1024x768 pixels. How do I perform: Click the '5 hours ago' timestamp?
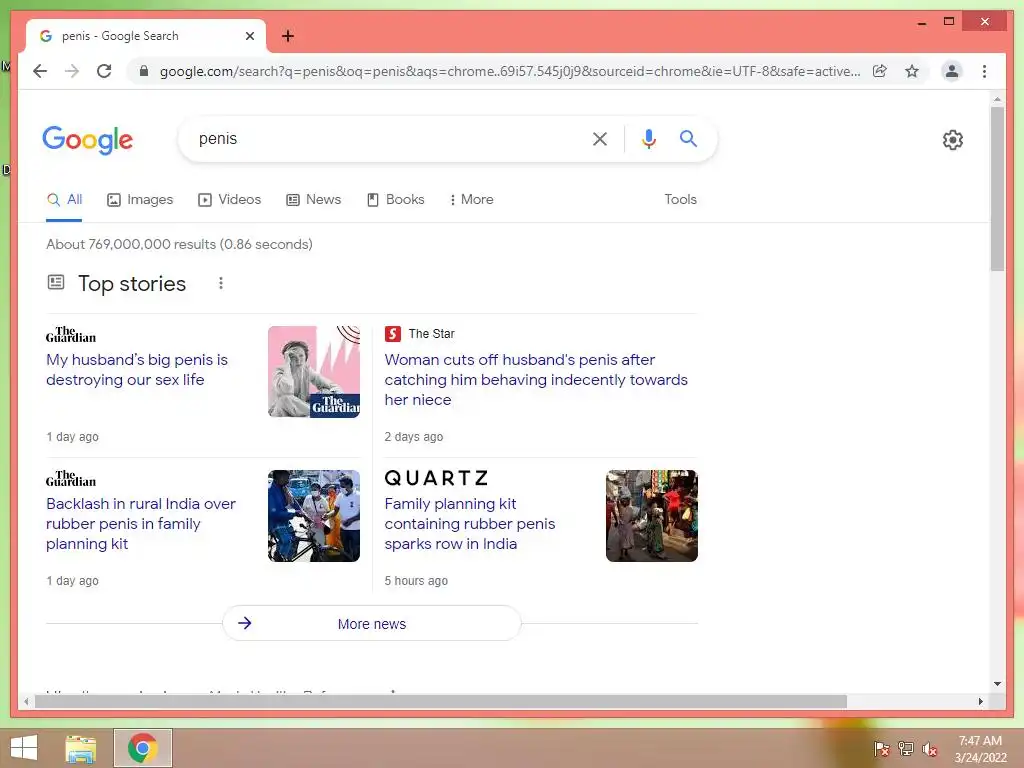click(416, 581)
